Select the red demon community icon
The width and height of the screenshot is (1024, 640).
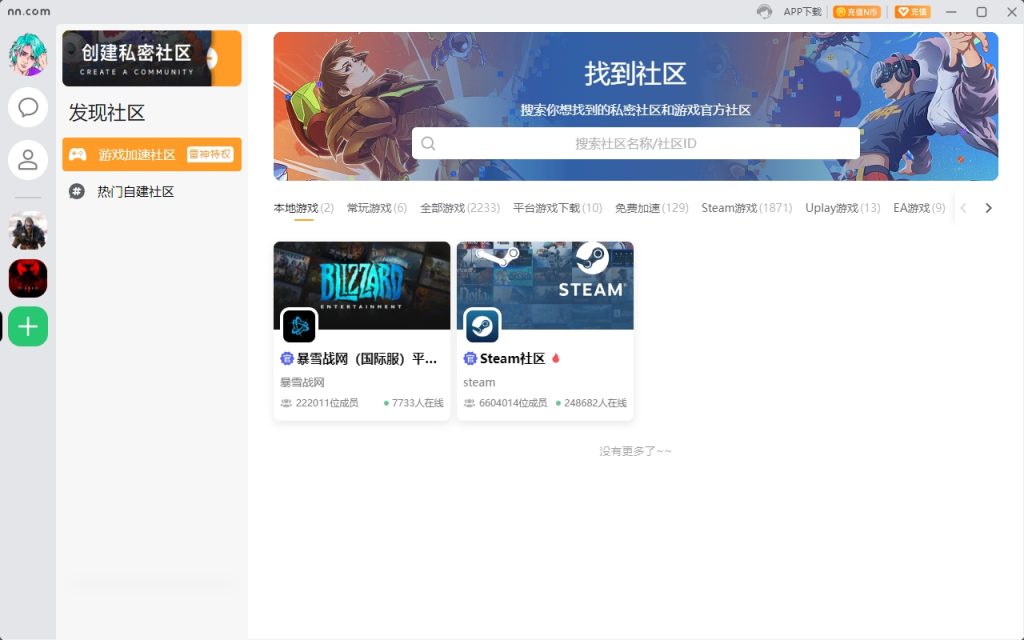tap(28, 278)
